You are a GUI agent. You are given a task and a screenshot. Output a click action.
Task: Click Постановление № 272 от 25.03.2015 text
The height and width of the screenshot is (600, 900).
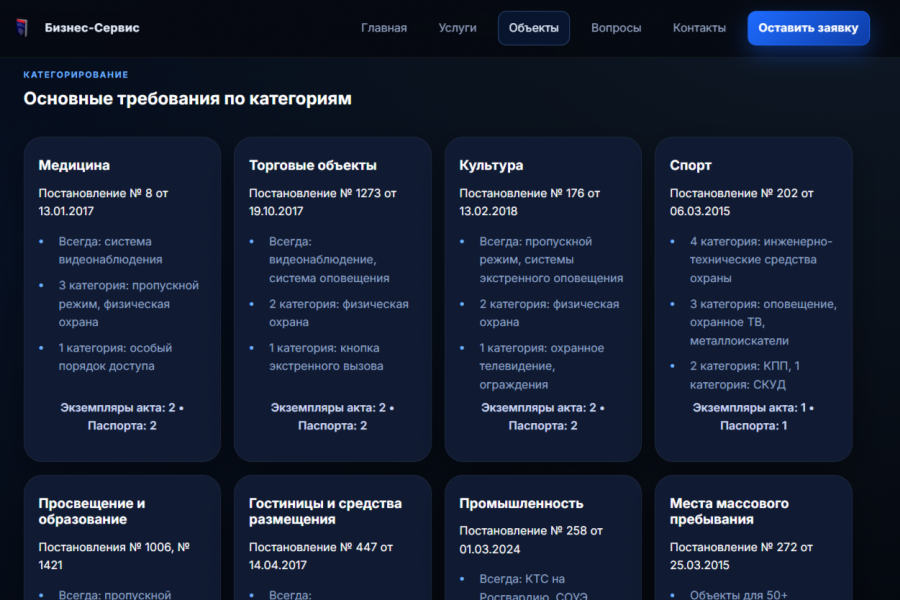coord(741,556)
